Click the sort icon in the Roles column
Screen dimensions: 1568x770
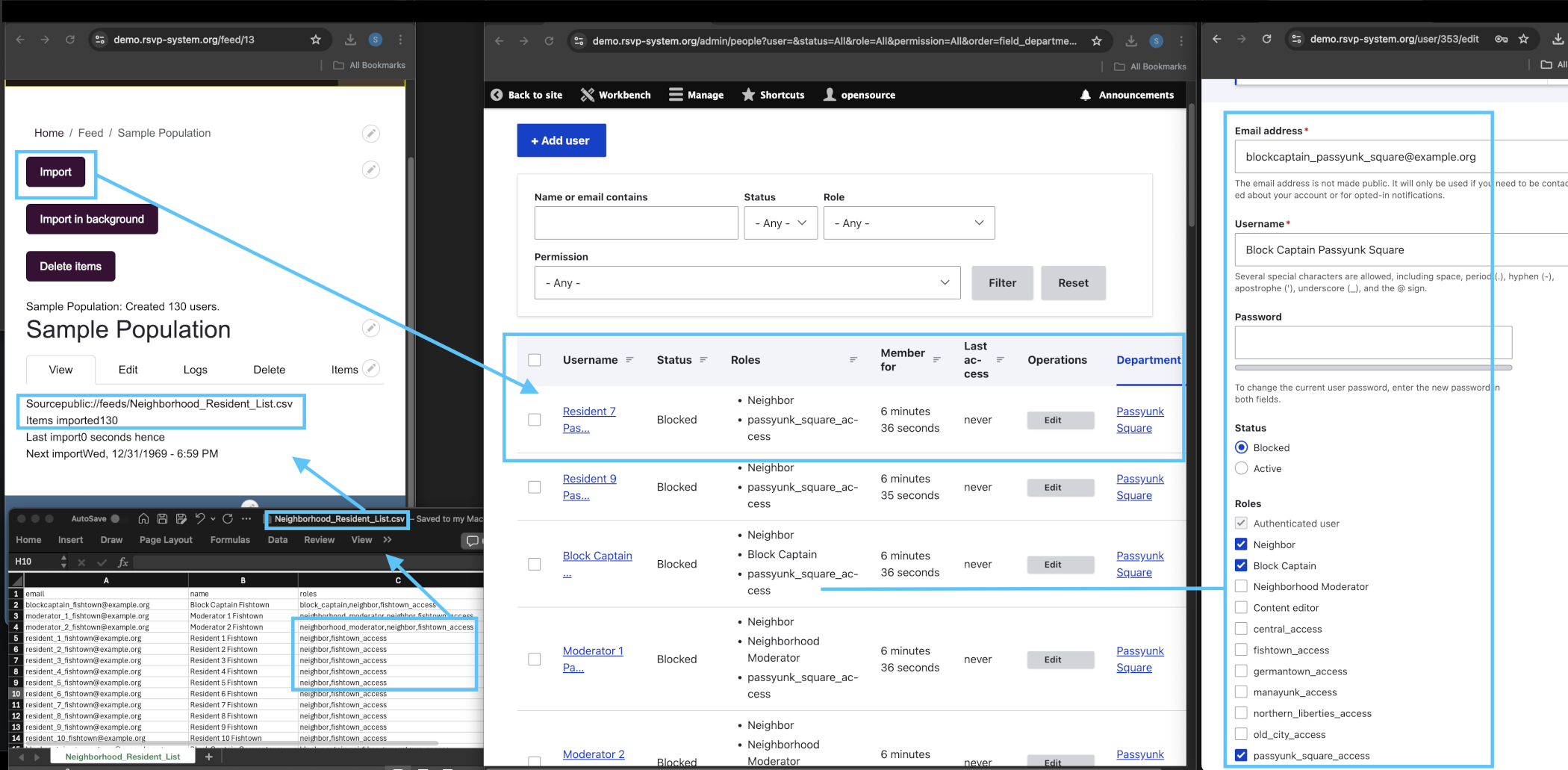[853, 360]
